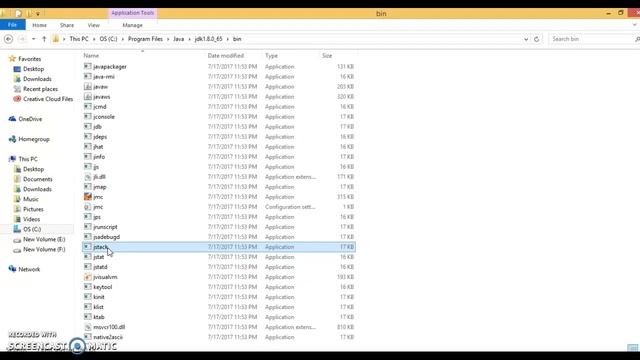Image resolution: width=640 pixels, height=360 pixels.
Task: Select the jsadebugd file name
Action: coord(107,237)
